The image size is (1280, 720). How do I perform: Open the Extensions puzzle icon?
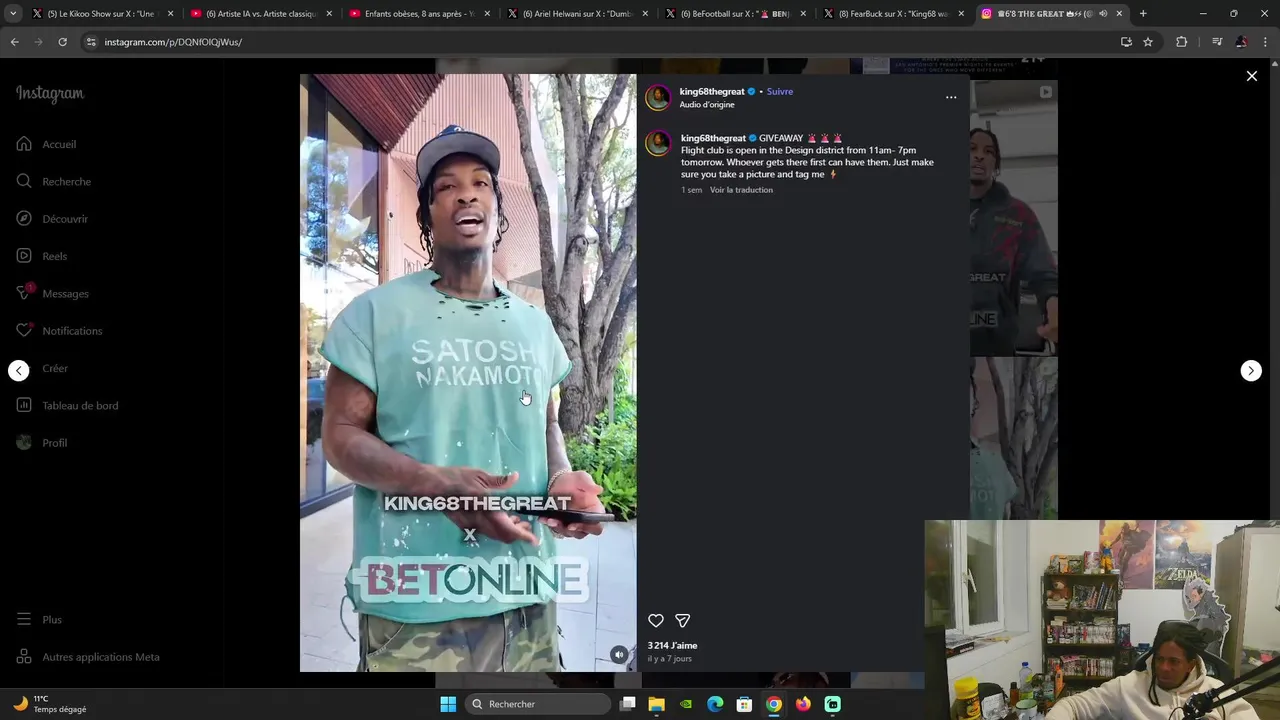[x=1182, y=42]
